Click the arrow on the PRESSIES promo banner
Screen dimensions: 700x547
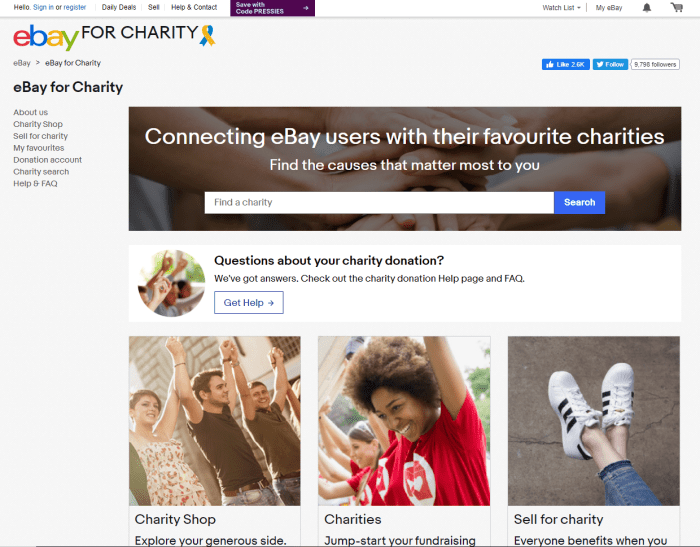tap(306, 8)
